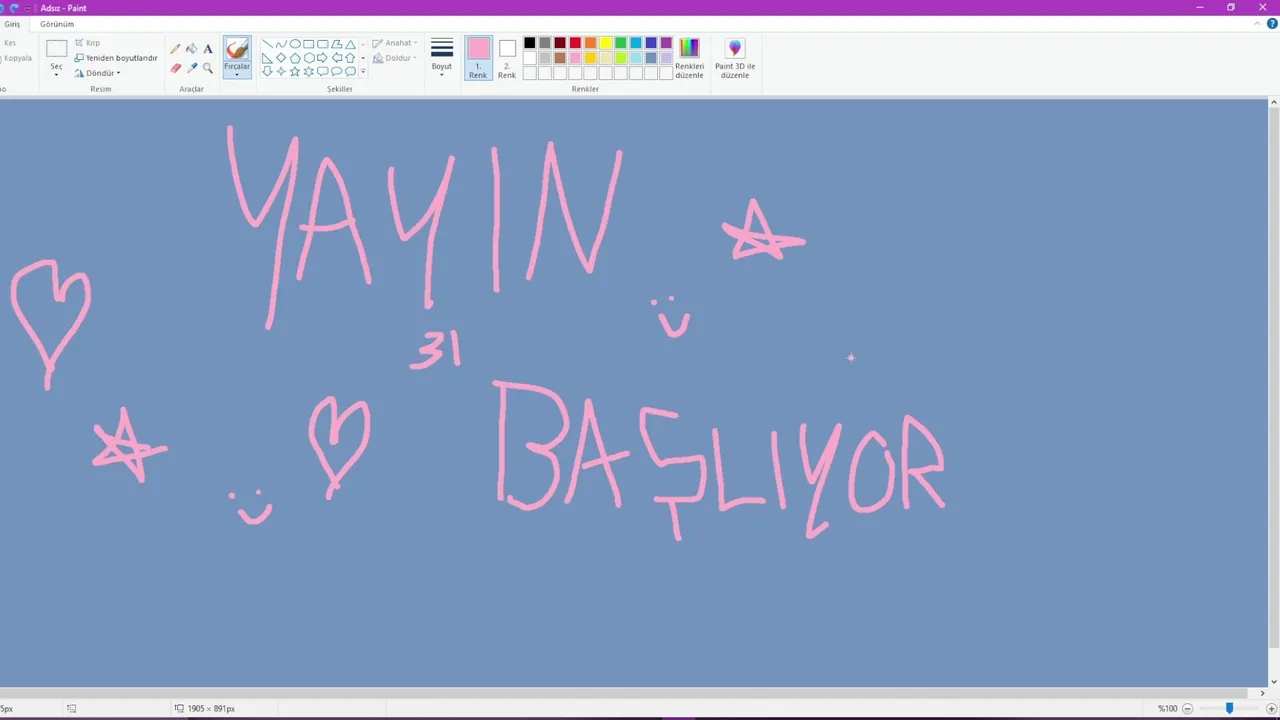The image size is (1280, 720).
Task: Open Renkleri düzenle color editor
Action: pos(689,59)
